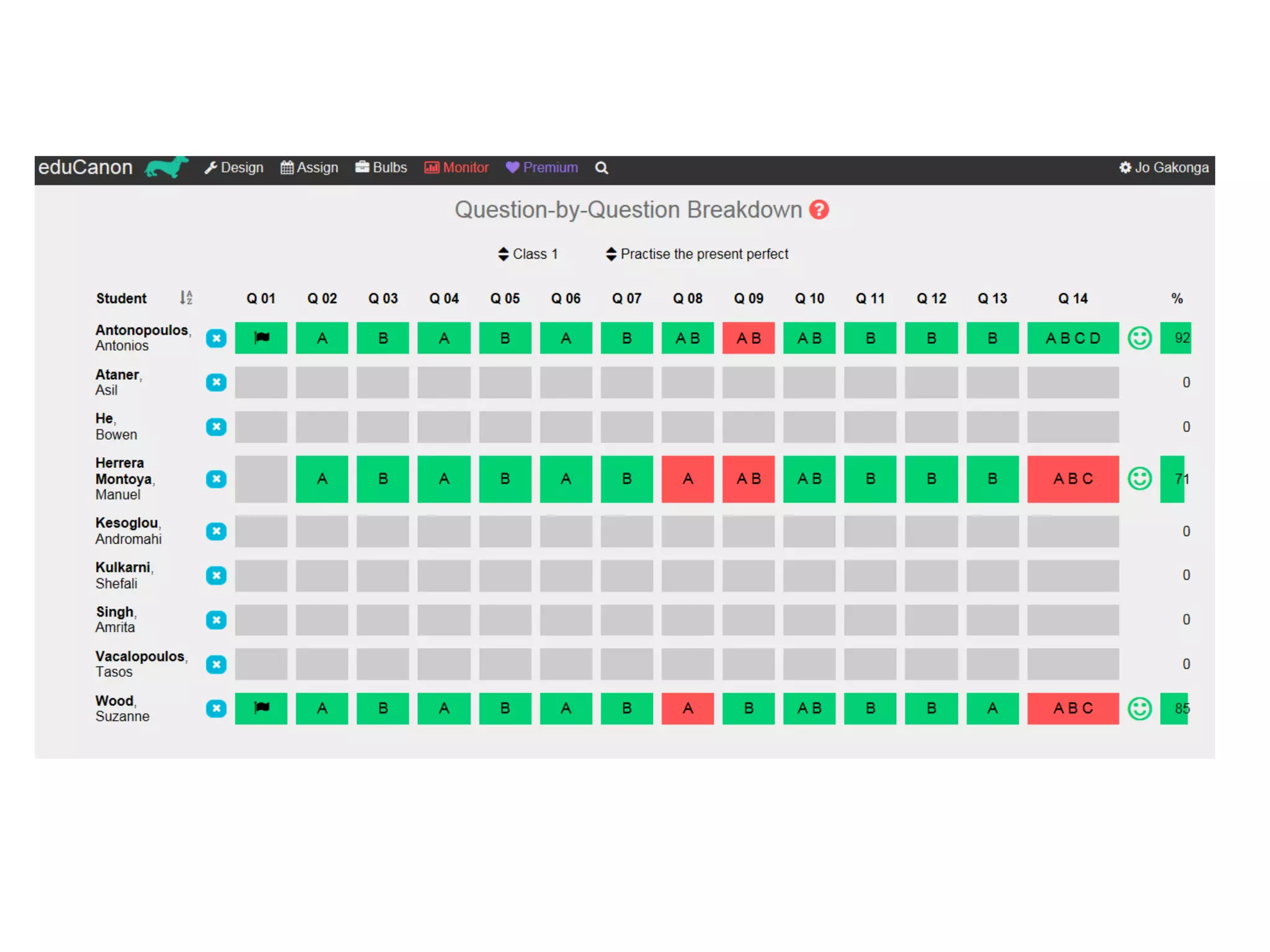Remove He, Bowen using blue X button
This screenshot has height=952, width=1270.
pyautogui.click(x=216, y=427)
